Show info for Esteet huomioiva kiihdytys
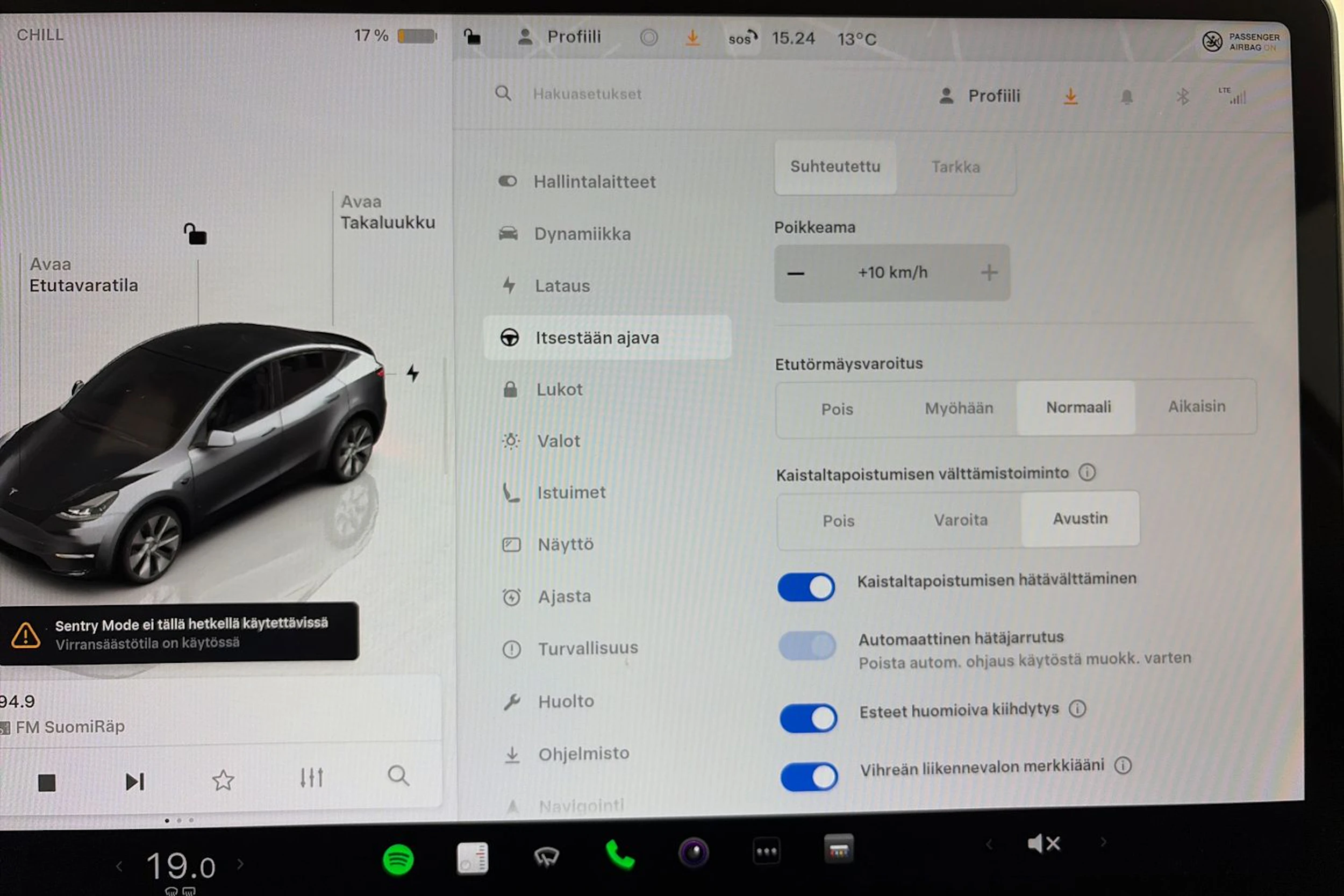This screenshot has width=1344, height=896. click(1077, 708)
